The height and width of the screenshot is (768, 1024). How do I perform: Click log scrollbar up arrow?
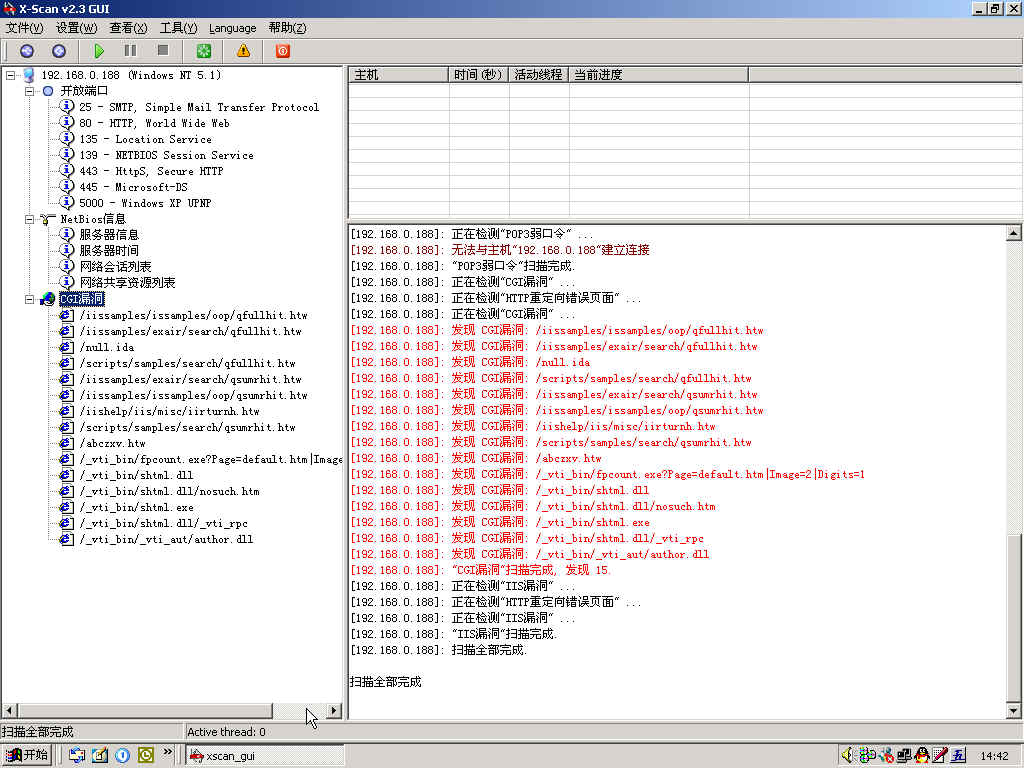click(1013, 233)
